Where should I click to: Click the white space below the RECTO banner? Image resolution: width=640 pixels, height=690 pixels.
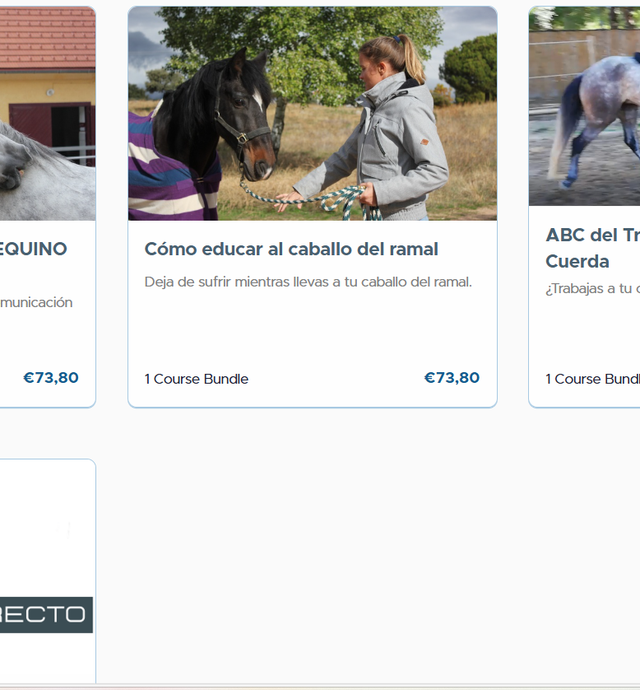point(46,657)
